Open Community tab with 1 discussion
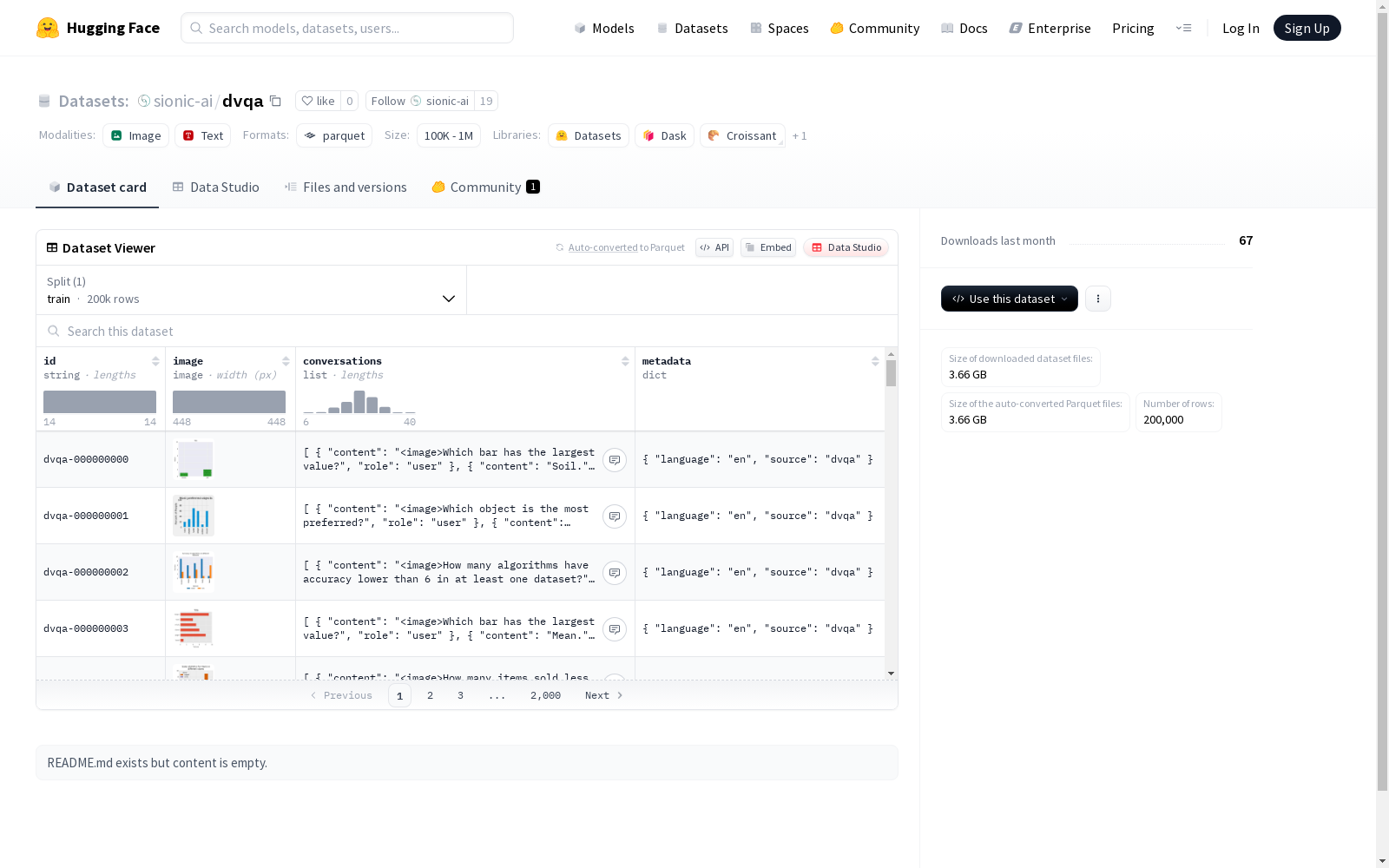Image resolution: width=1389 pixels, height=868 pixels. (x=485, y=187)
